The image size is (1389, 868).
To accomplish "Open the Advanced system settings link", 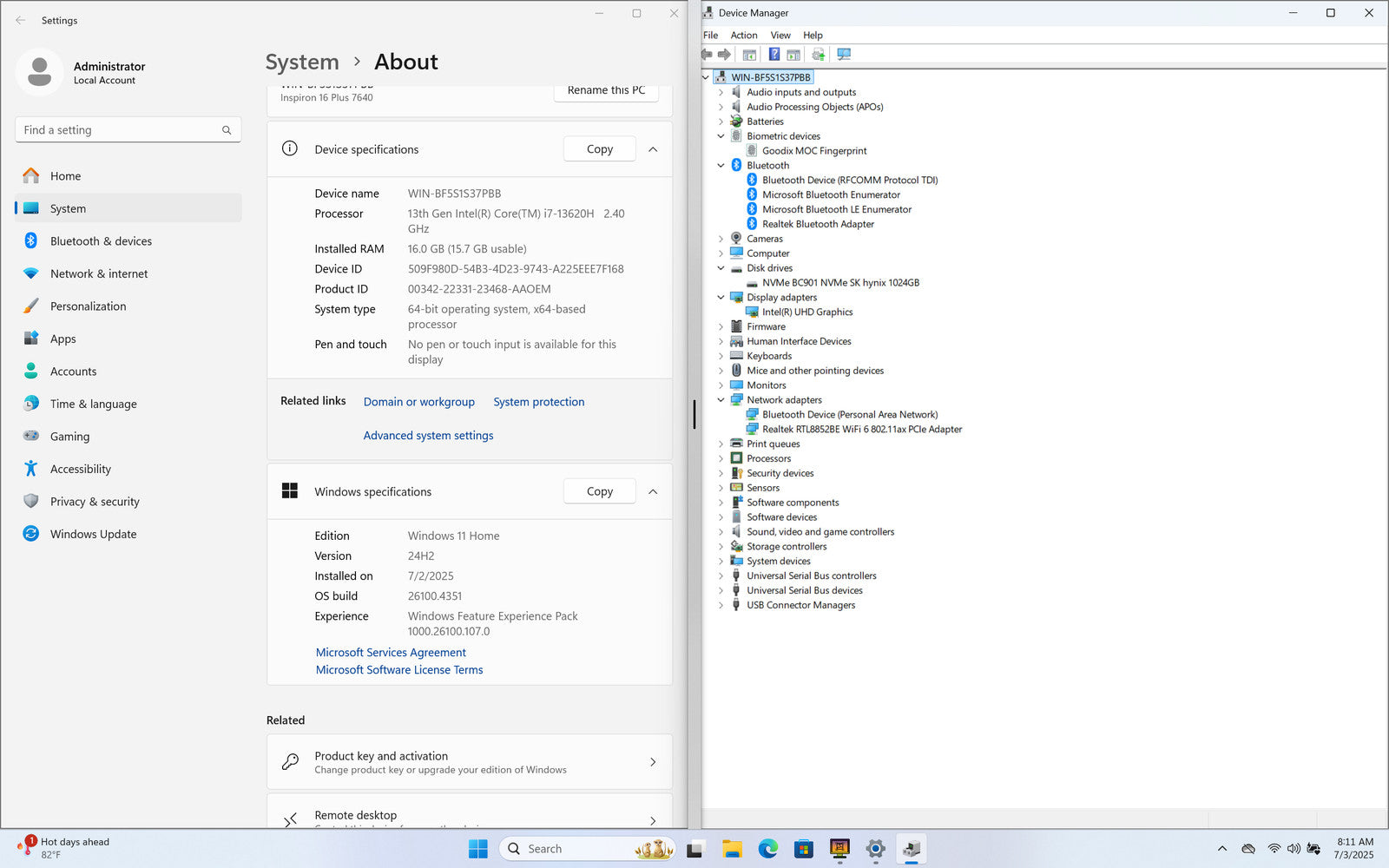I will 428,436.
